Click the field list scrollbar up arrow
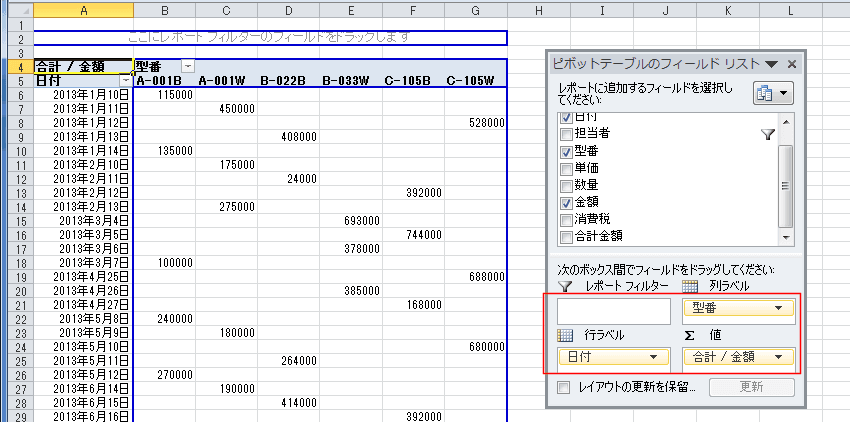Screen dimensions: 850x422 [785, 122]
